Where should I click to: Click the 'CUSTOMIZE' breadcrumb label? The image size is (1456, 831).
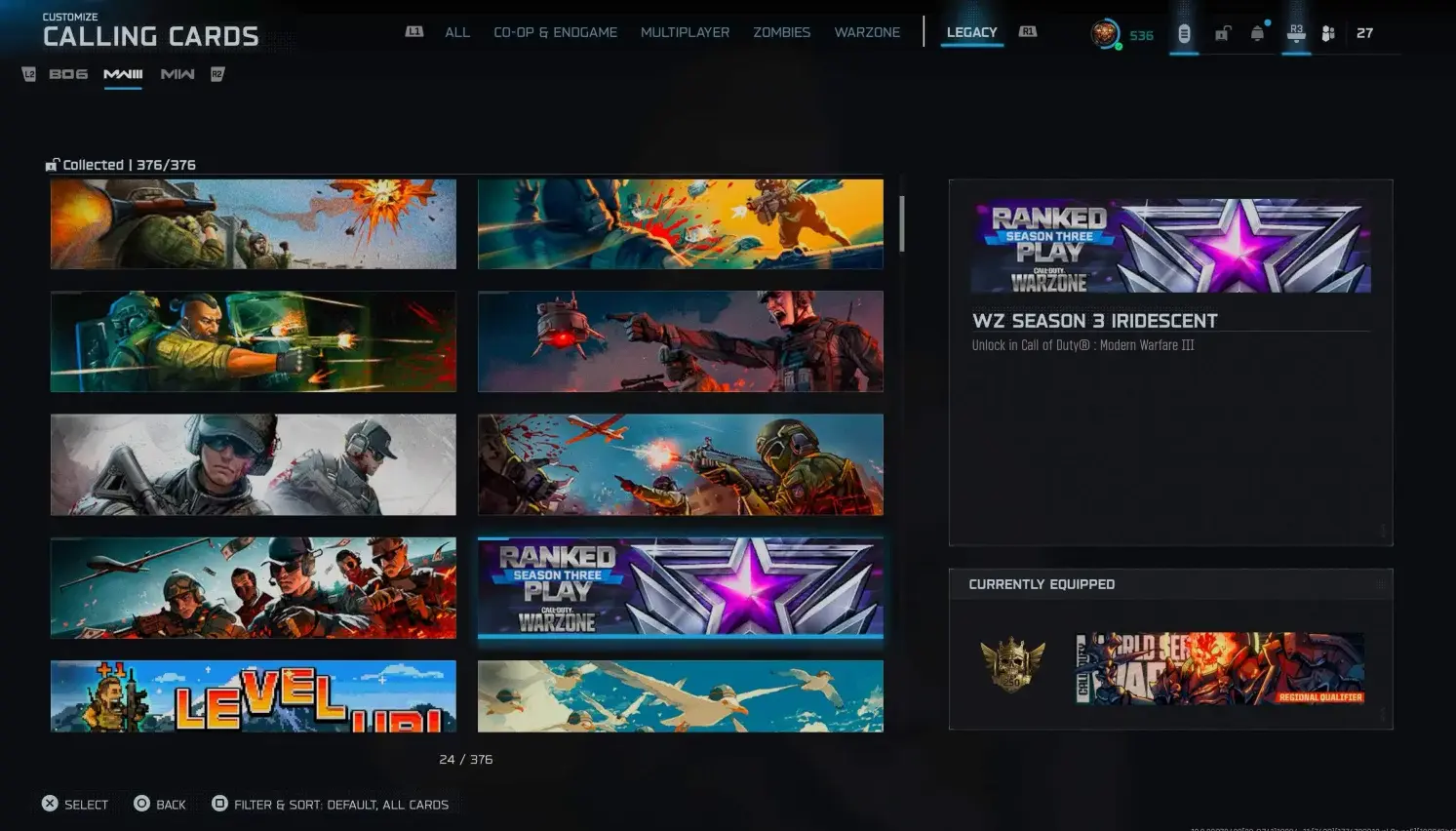pyautogui.click(x=70, y=17)
